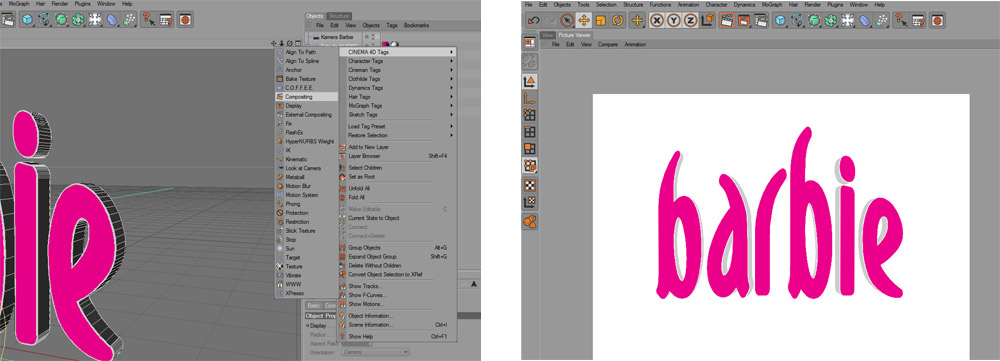Viewport: 1000px width, 361px height.
Task: Expand the CINEMA 4D Tags submenu
Action: point(398,52)
